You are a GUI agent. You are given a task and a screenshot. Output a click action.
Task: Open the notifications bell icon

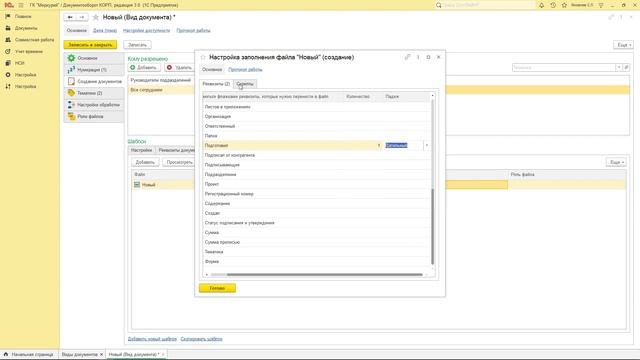(x=542, y=5)
